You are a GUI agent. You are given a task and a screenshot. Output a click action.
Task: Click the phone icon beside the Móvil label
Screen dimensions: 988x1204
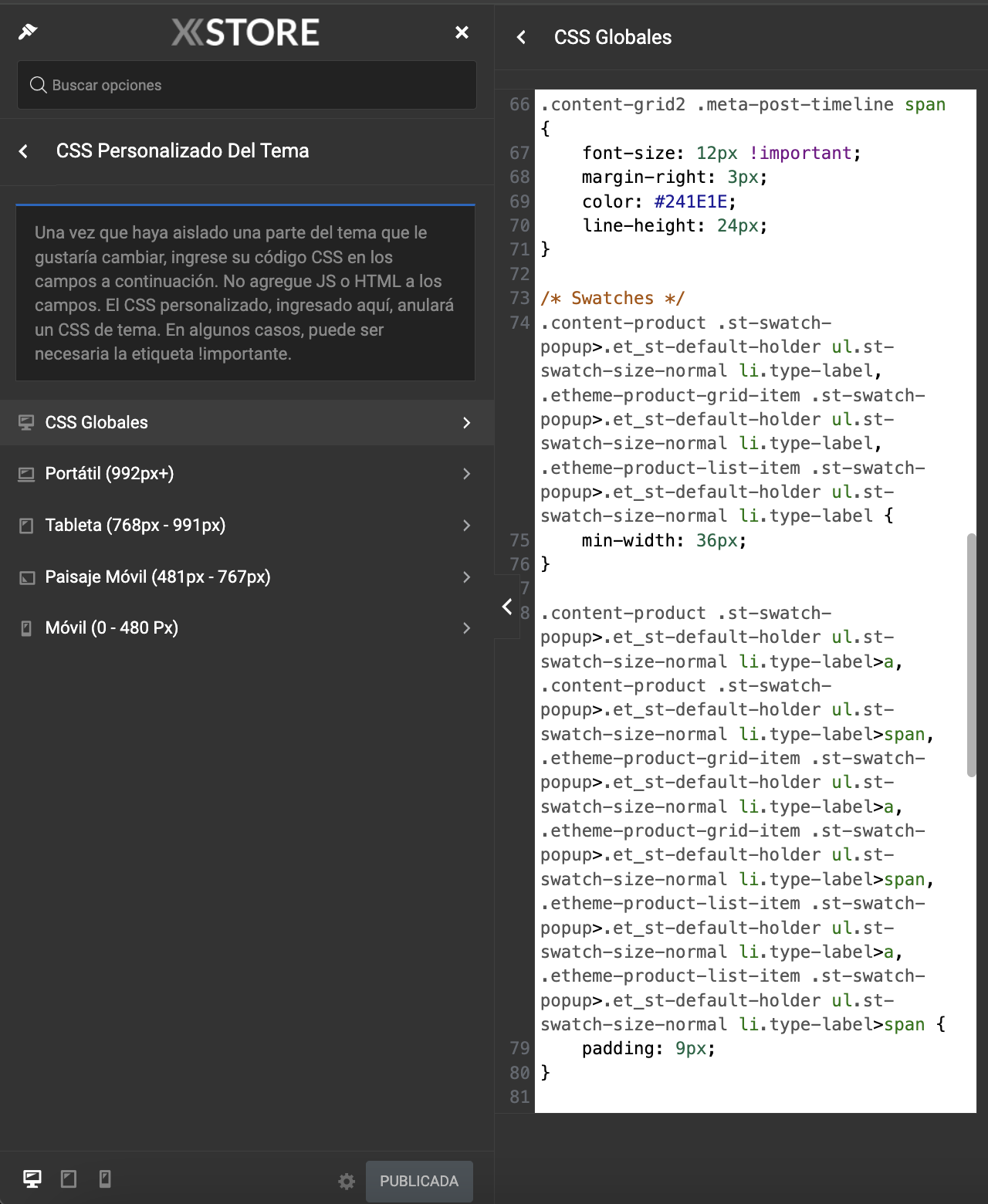coord(26,628)
